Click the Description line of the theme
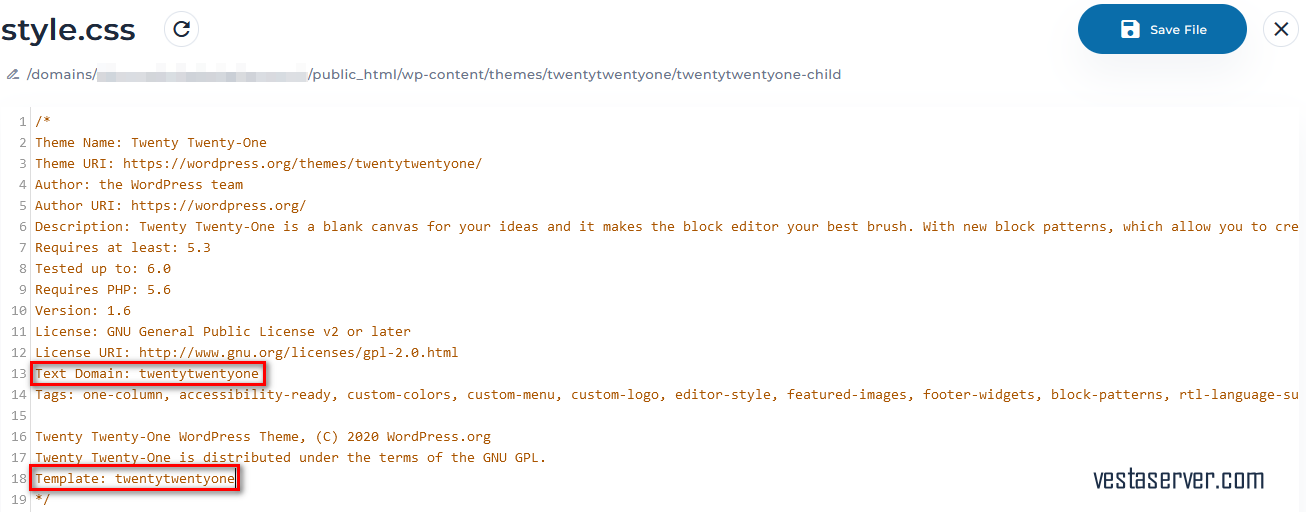The image size is (1306, 512). [x=667, y=226]
